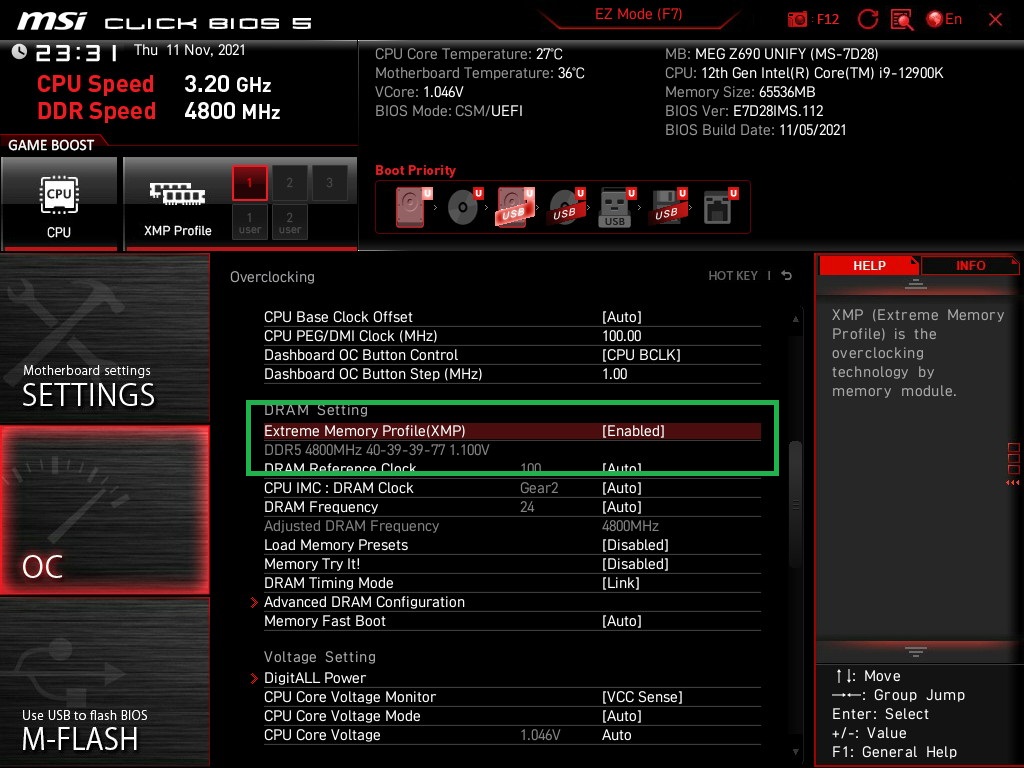The width and height of the screenshot is (1024, 768).
Task: Open CPU IMC : DRAM Clock Auto option
Action: coord(622,488)
